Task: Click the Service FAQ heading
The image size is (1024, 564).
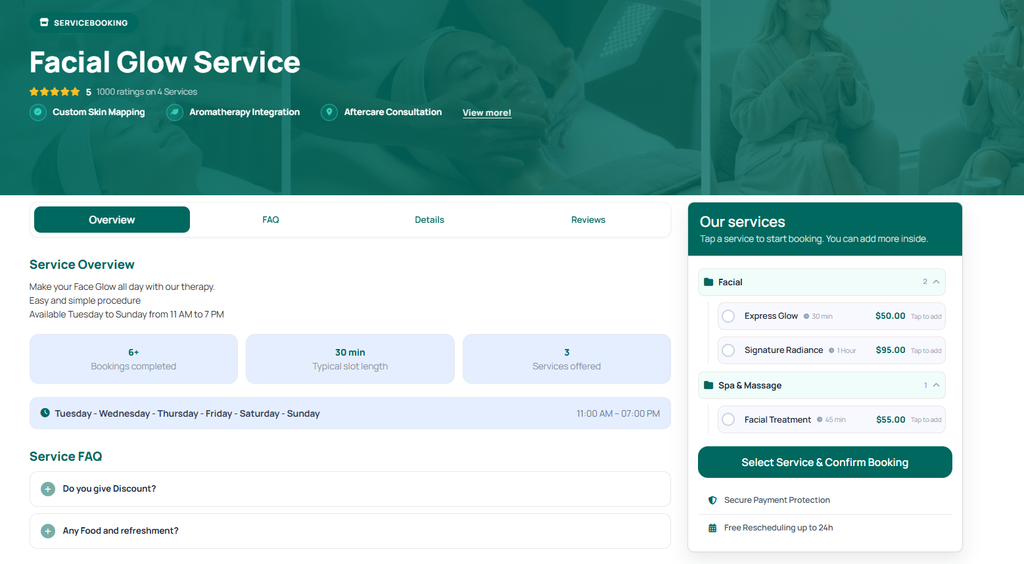Action: (x=65, y=456)
